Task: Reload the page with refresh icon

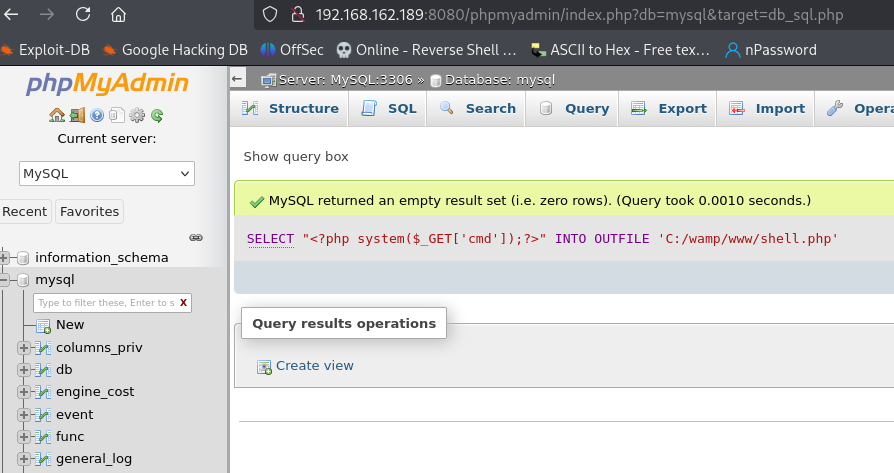Action: point(83,14)
